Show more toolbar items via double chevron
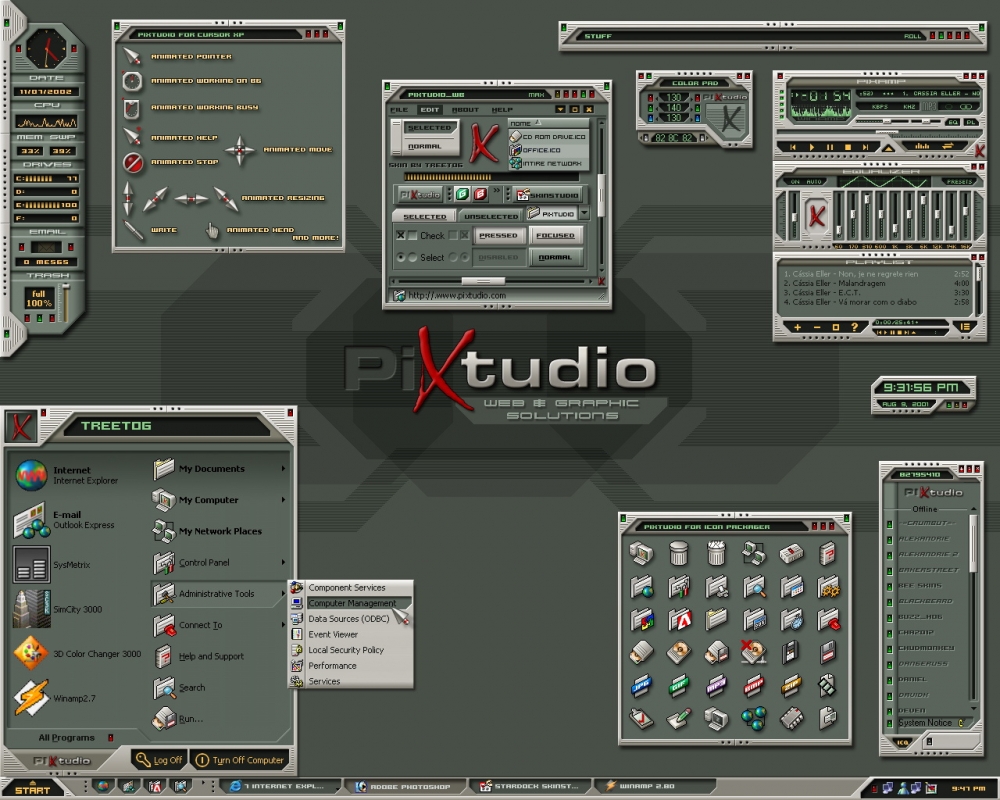 point(496,191)
